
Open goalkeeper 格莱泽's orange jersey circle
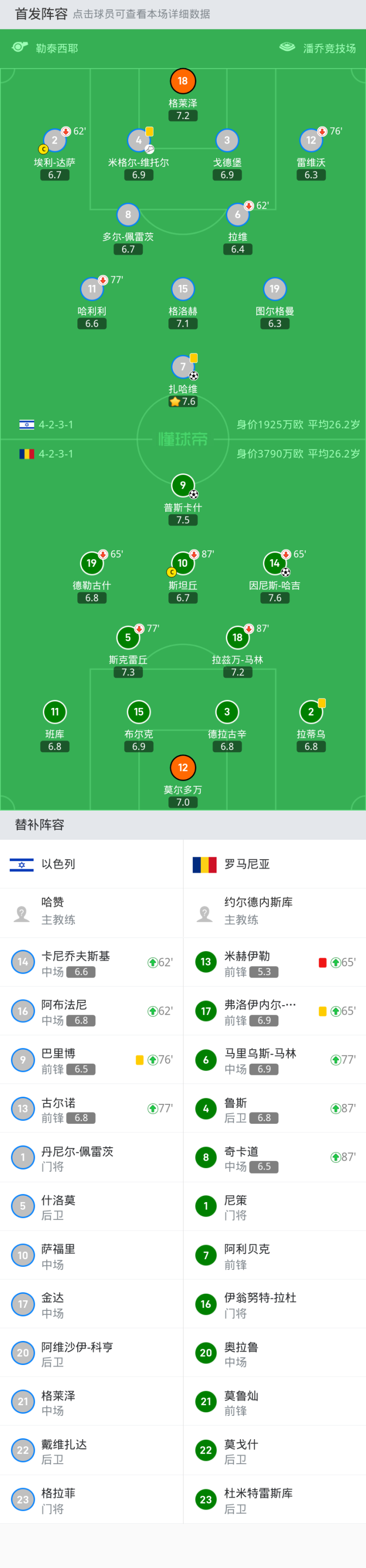182,81
